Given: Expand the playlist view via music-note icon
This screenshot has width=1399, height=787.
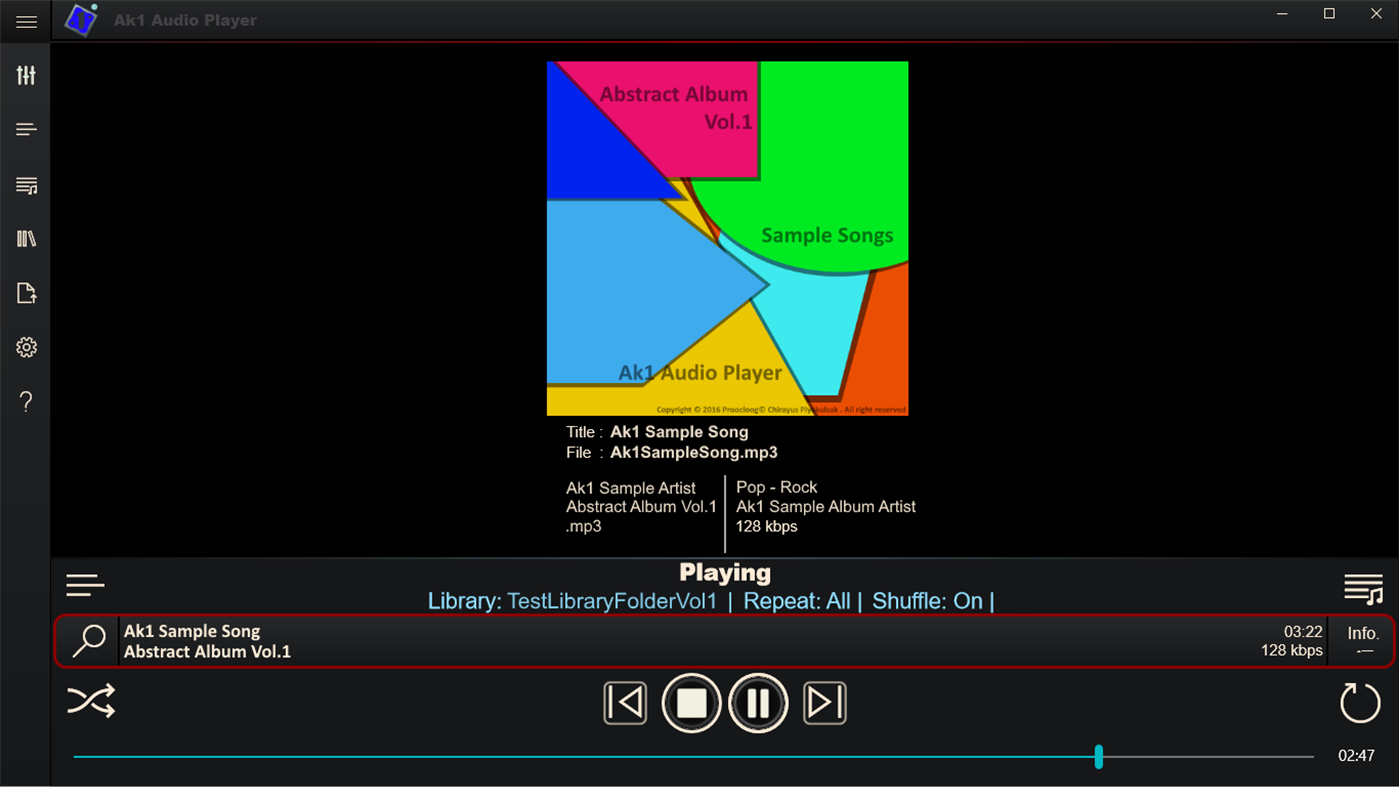Looking at the screenshot, I should [x=1364, y=588].
